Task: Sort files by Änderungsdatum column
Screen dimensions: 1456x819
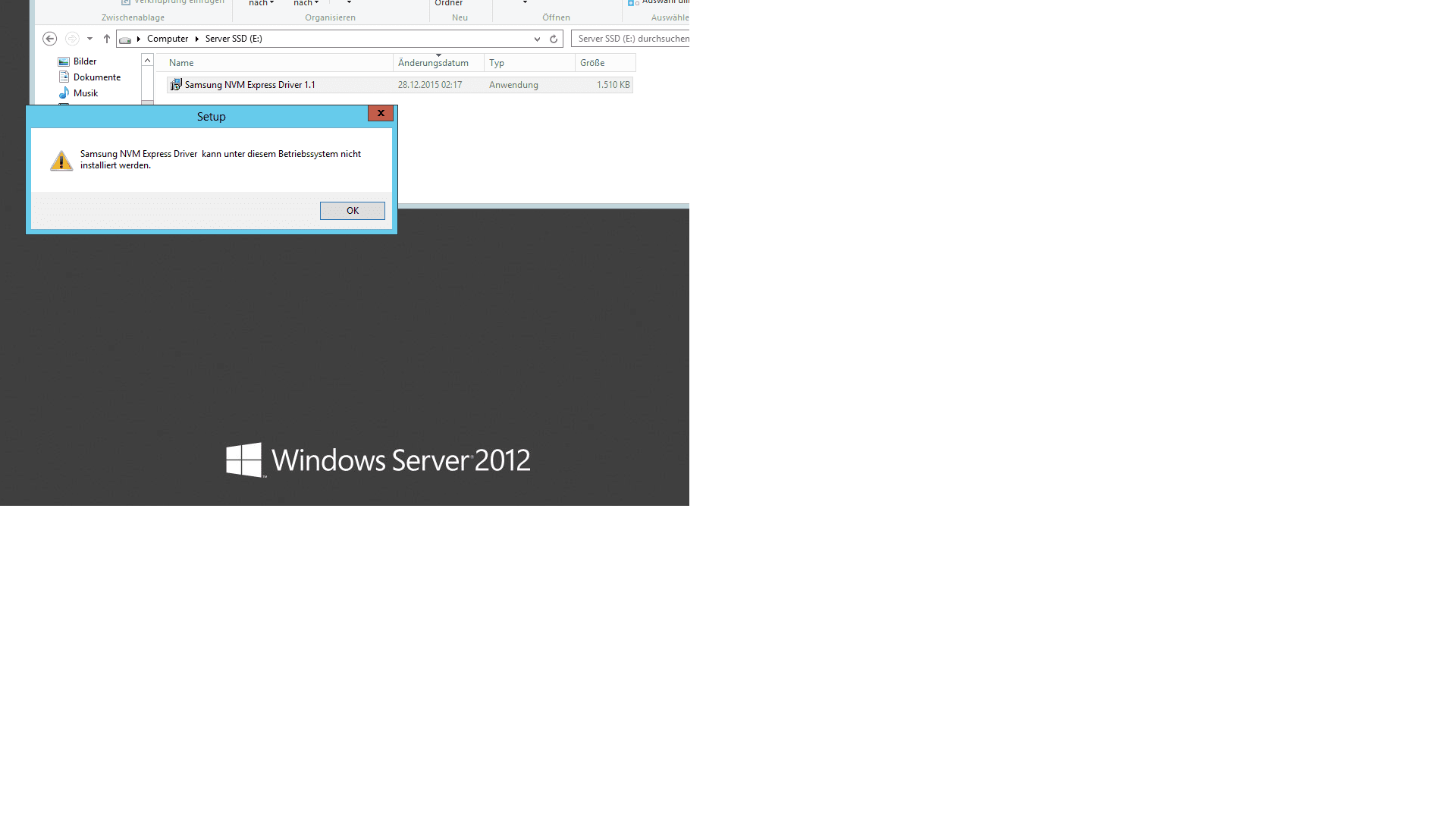Action: (438, 63)
